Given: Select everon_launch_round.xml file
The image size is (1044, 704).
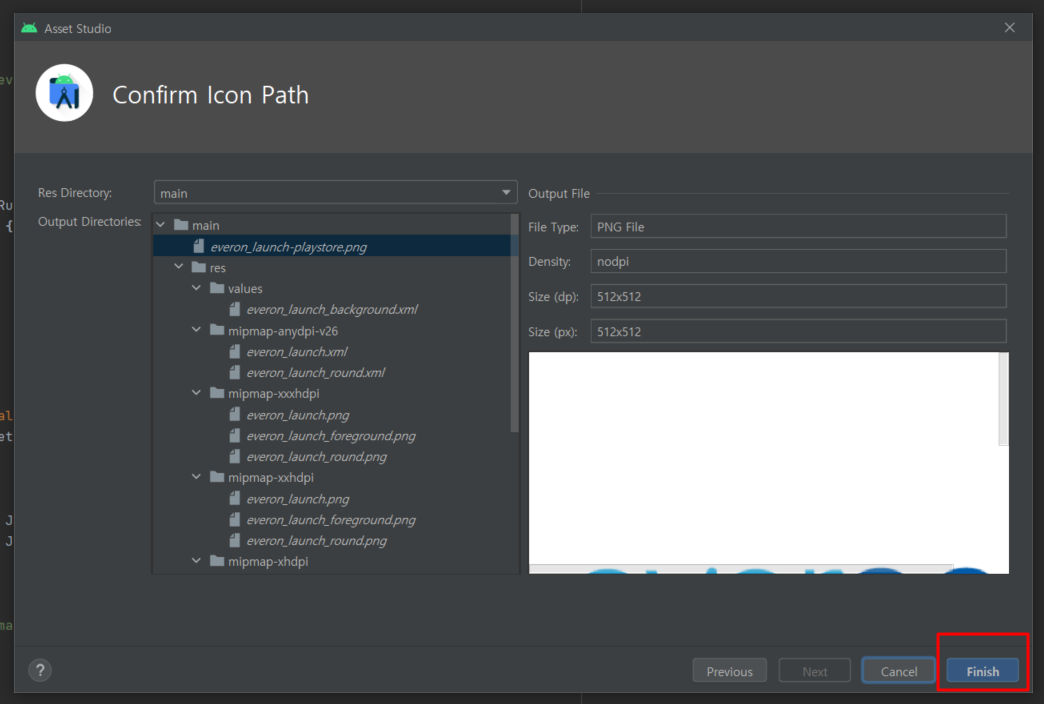Looking at the screenshot, I should pyautogui.click(x=315, y=372).
